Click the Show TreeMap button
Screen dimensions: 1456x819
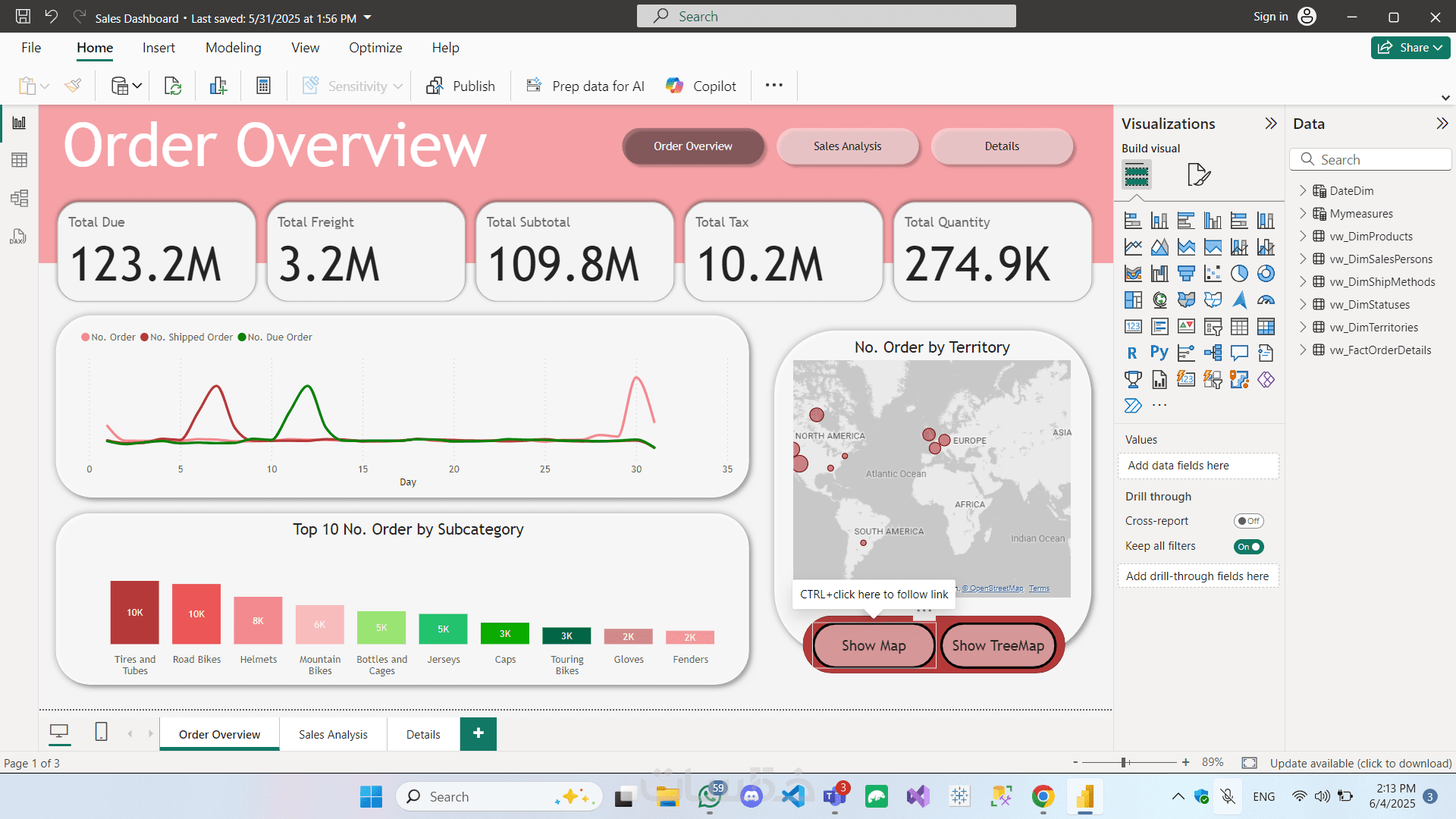pyautogui.click(x=998, y=645)
